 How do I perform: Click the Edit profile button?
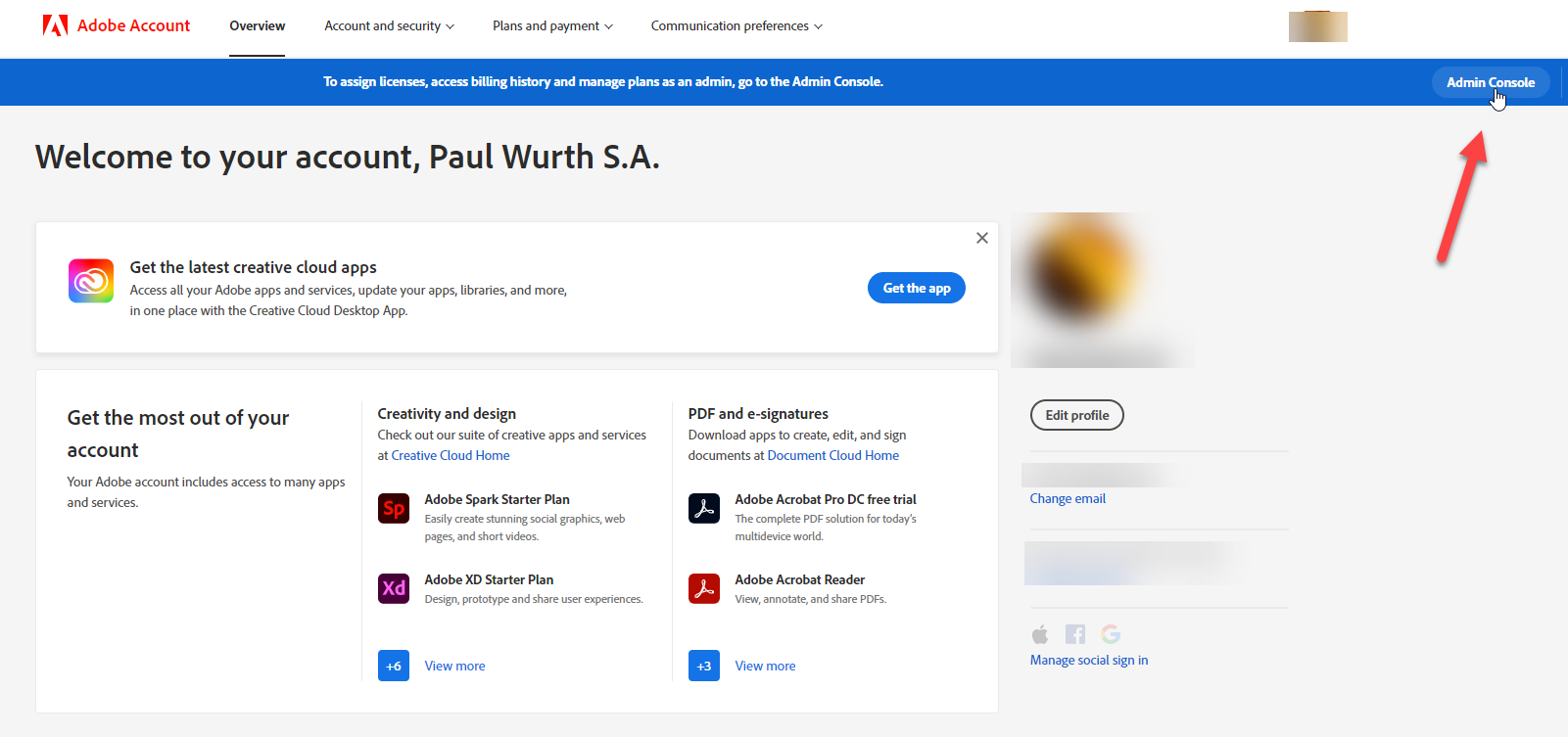point(1077,415)
